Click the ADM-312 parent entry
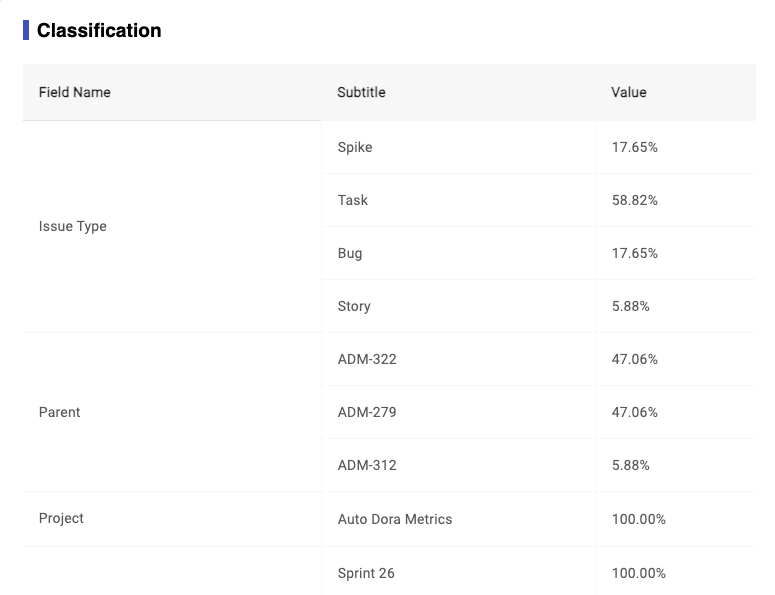The height and width of the screenshot is (595, 775). pyautogui.click(x=367, y=465)
